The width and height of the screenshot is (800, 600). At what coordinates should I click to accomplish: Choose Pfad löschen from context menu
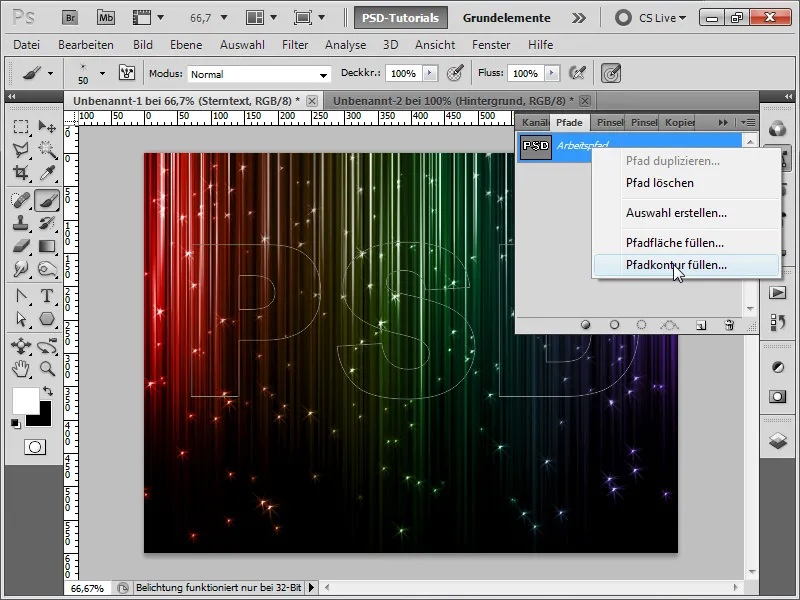686,183
